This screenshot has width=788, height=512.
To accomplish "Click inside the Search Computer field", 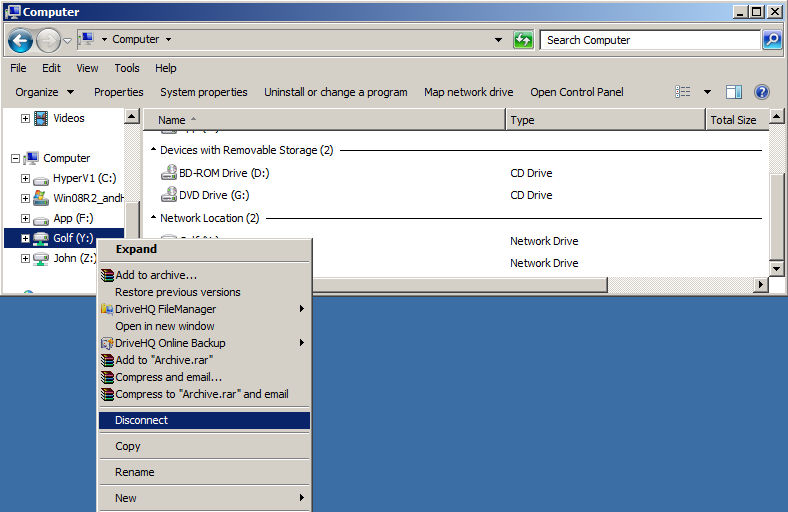I will 650,40.
